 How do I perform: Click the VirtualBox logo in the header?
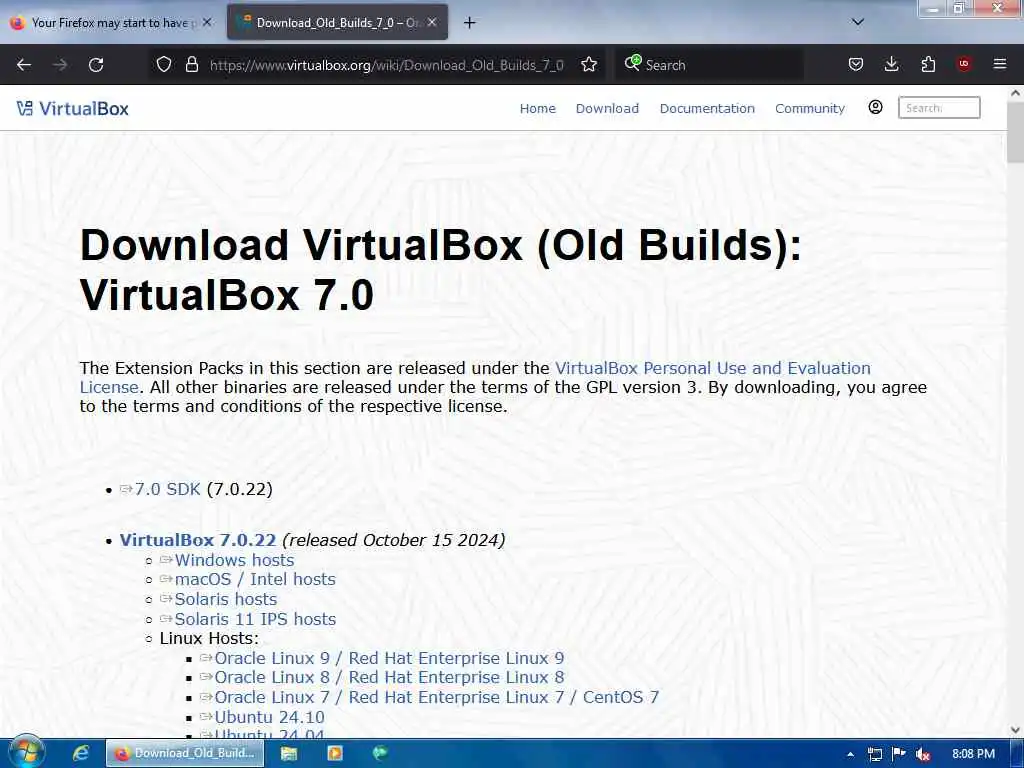tap(72, 108)
